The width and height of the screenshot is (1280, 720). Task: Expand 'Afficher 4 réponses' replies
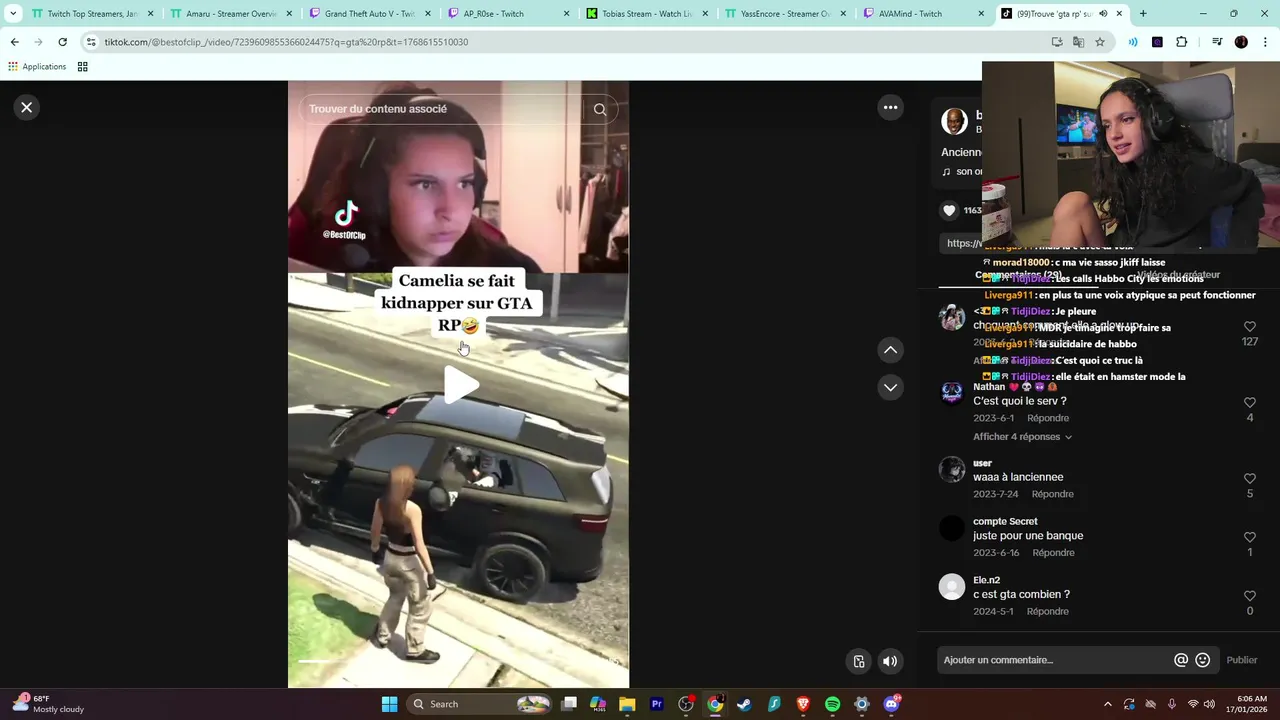[1022, 437]
